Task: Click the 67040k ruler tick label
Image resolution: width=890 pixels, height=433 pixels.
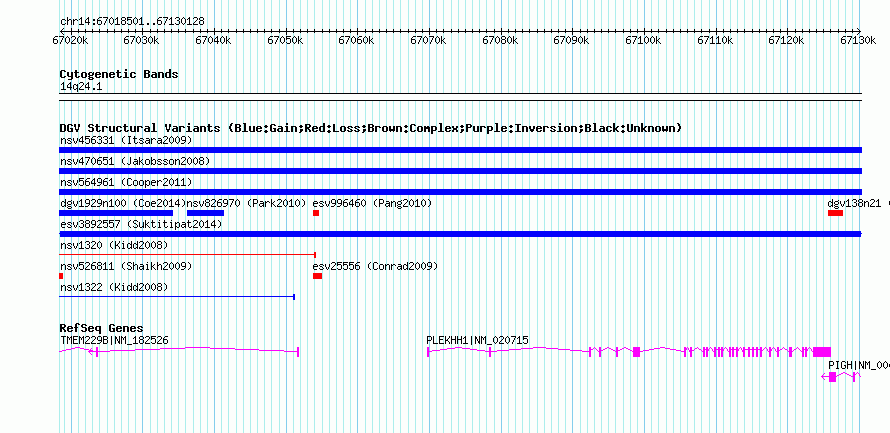Action: click(x=213, y=41)
